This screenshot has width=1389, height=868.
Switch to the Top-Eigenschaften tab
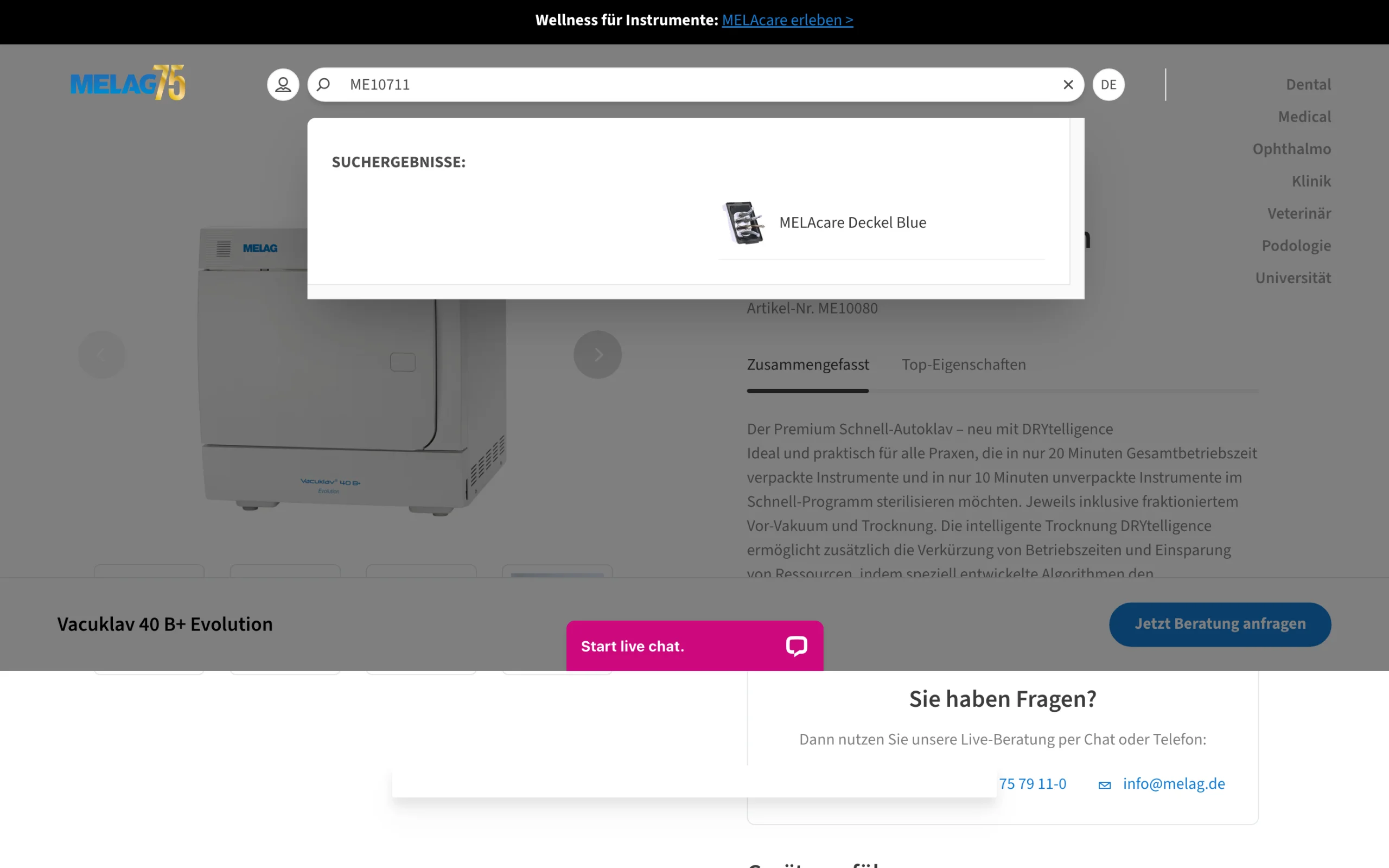click(x=963, y=365)
